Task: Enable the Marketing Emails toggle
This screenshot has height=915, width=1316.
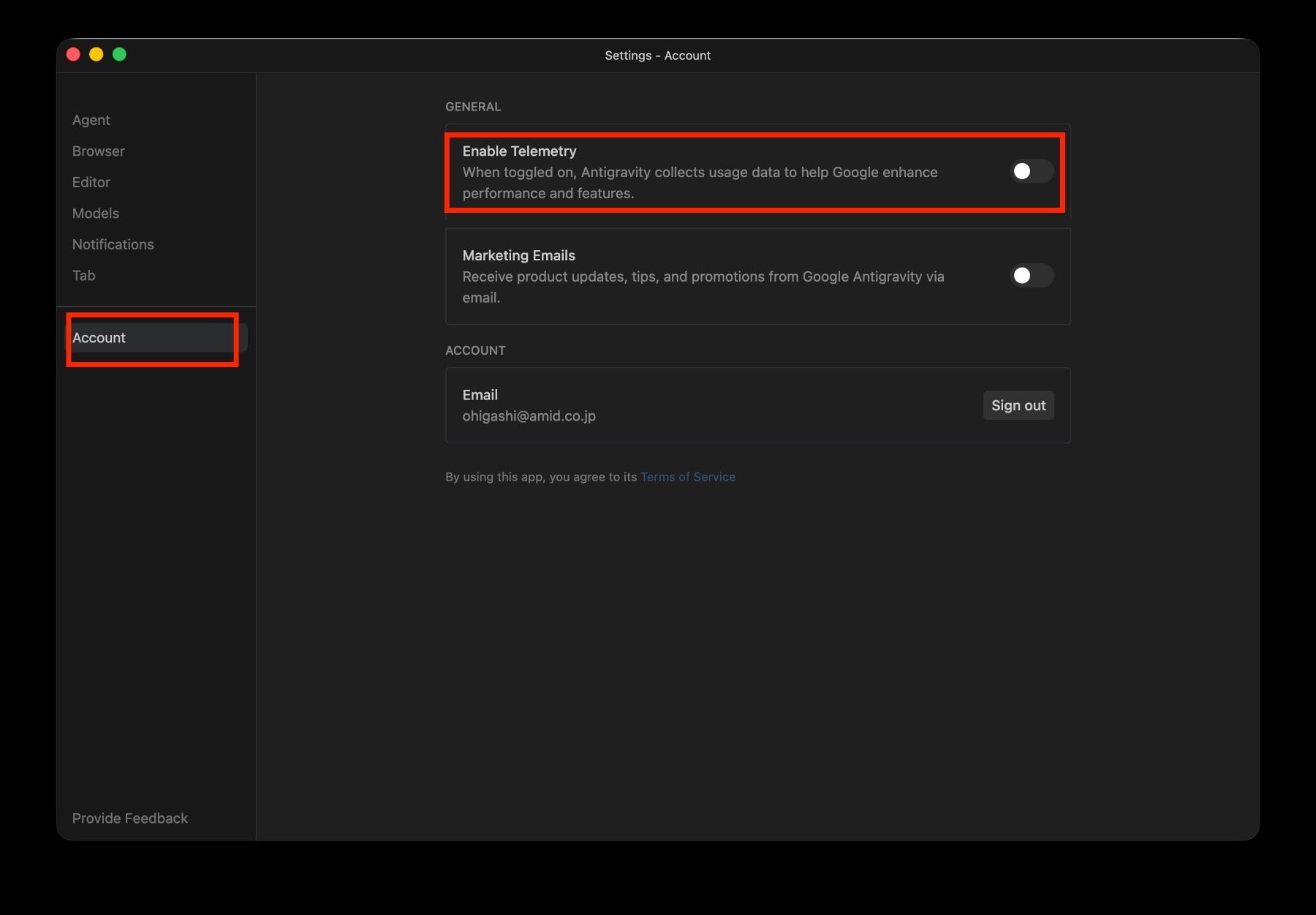Action: click(x=1031, y=276)
